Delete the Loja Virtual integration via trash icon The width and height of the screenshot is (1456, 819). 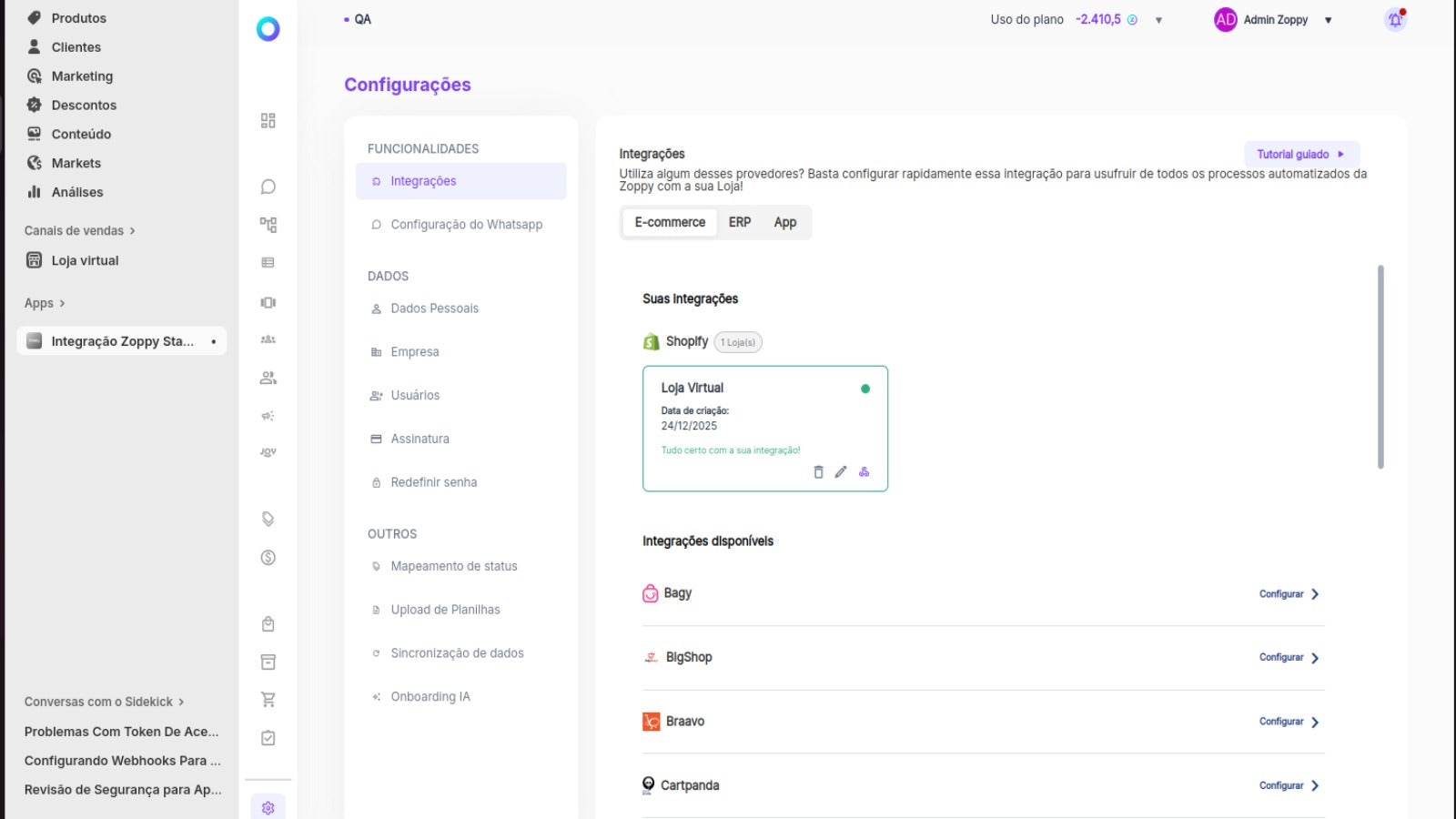tap(818, 472)
